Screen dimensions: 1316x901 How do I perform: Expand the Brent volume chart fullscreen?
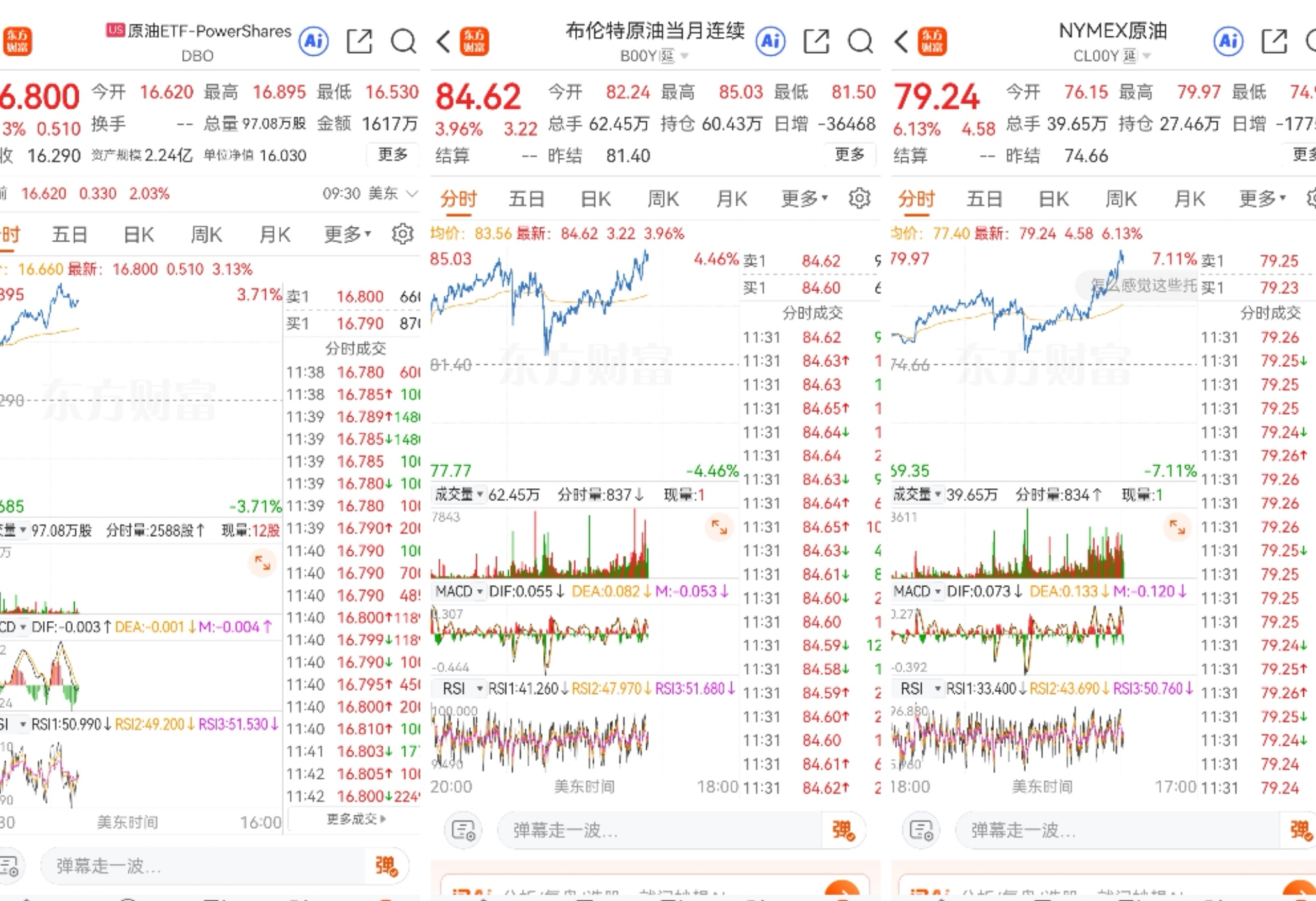point(719,527)
